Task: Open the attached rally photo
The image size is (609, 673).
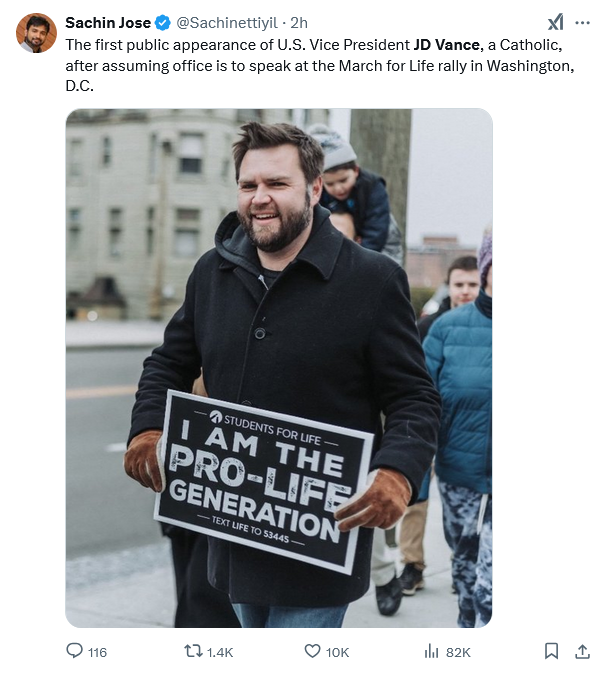Action: click(279, 368)
